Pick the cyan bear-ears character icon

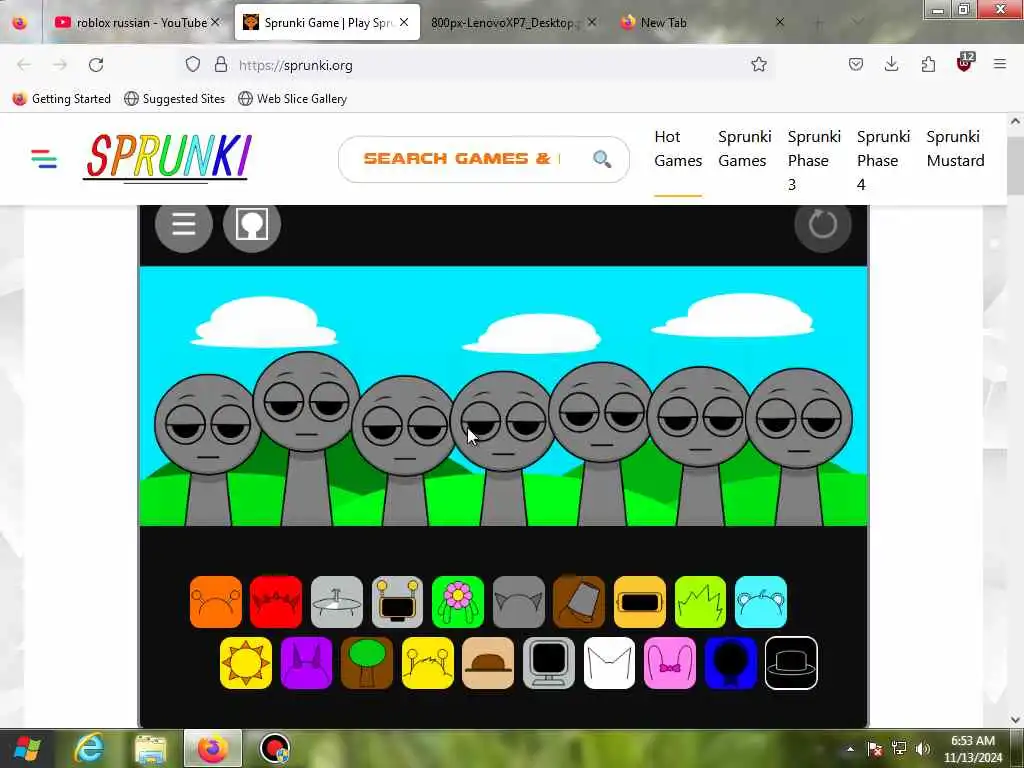coord(761,601)
